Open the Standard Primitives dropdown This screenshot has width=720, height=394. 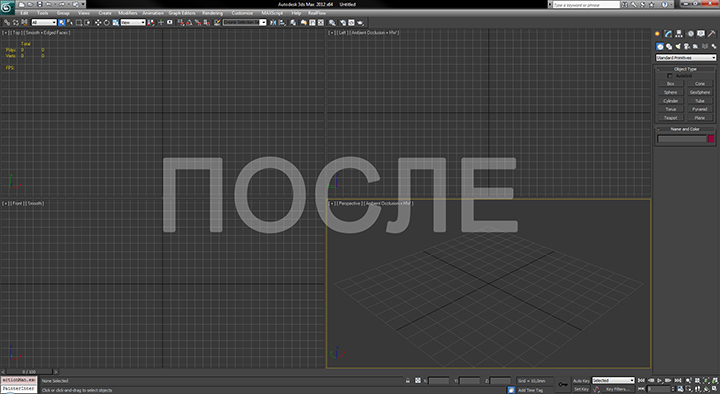(686, 58)
